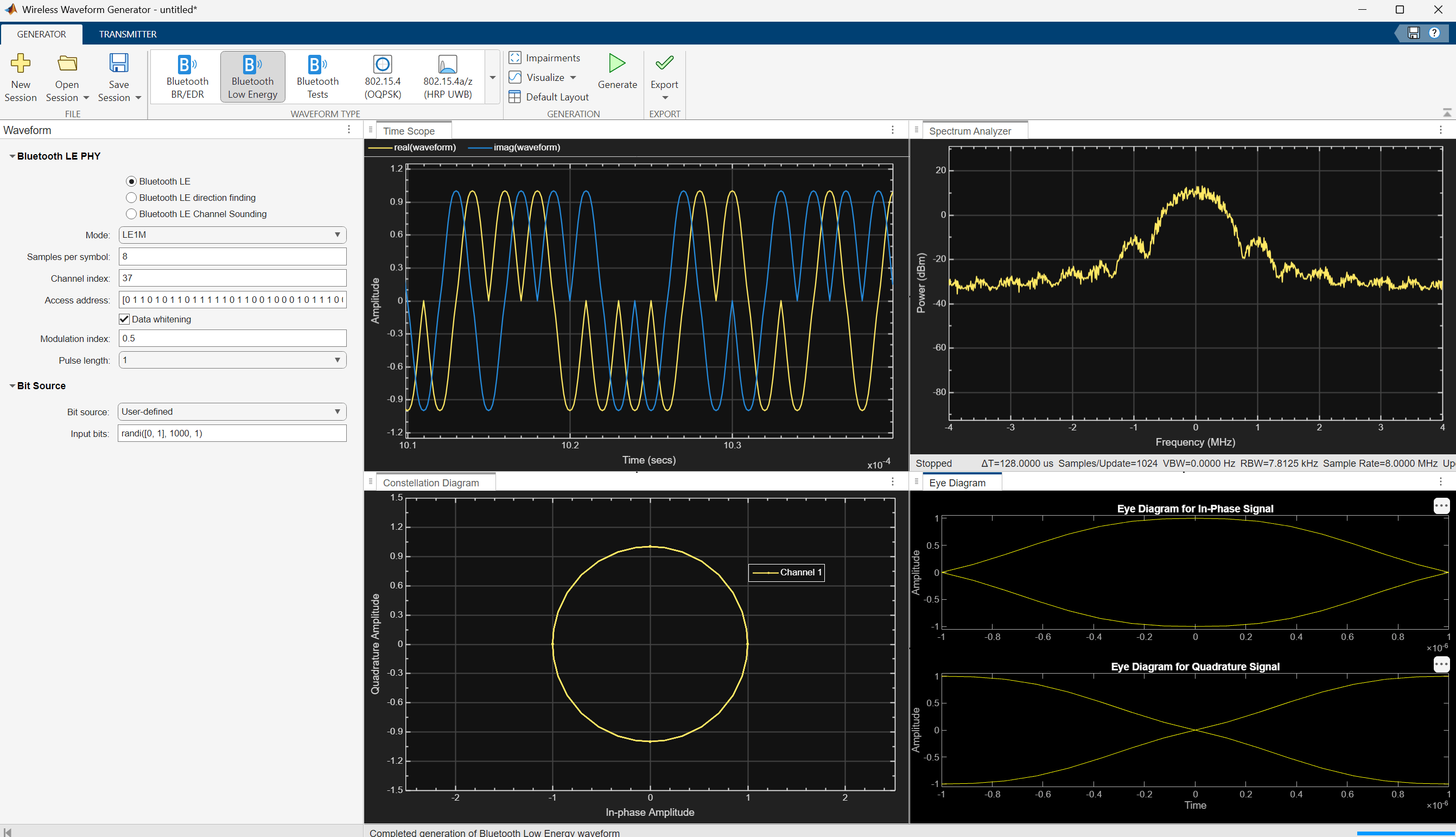Collapse the toolstrip with the corner arrow
The height and width of the screenshot is (837, 1456).
[x=1447, y=113]
